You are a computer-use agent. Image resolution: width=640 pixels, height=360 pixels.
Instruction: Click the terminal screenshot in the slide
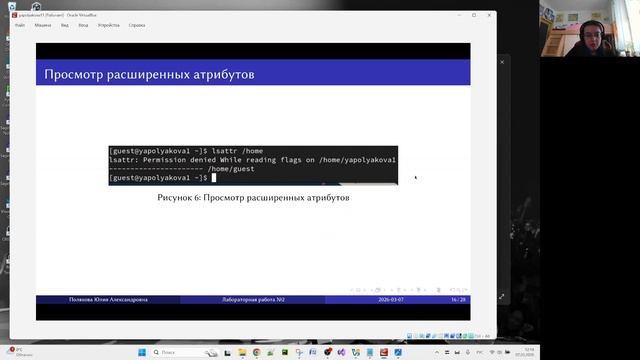pos(253,165)
